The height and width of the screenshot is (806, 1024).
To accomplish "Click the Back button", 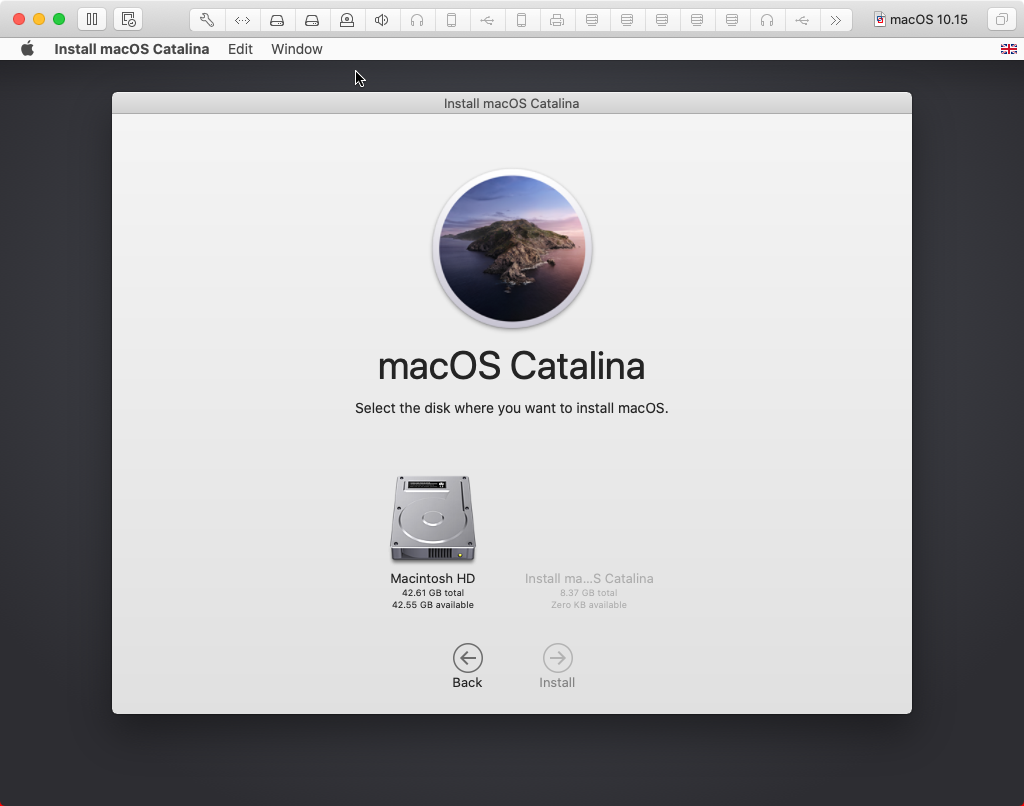I will click(x=467, y=660).
